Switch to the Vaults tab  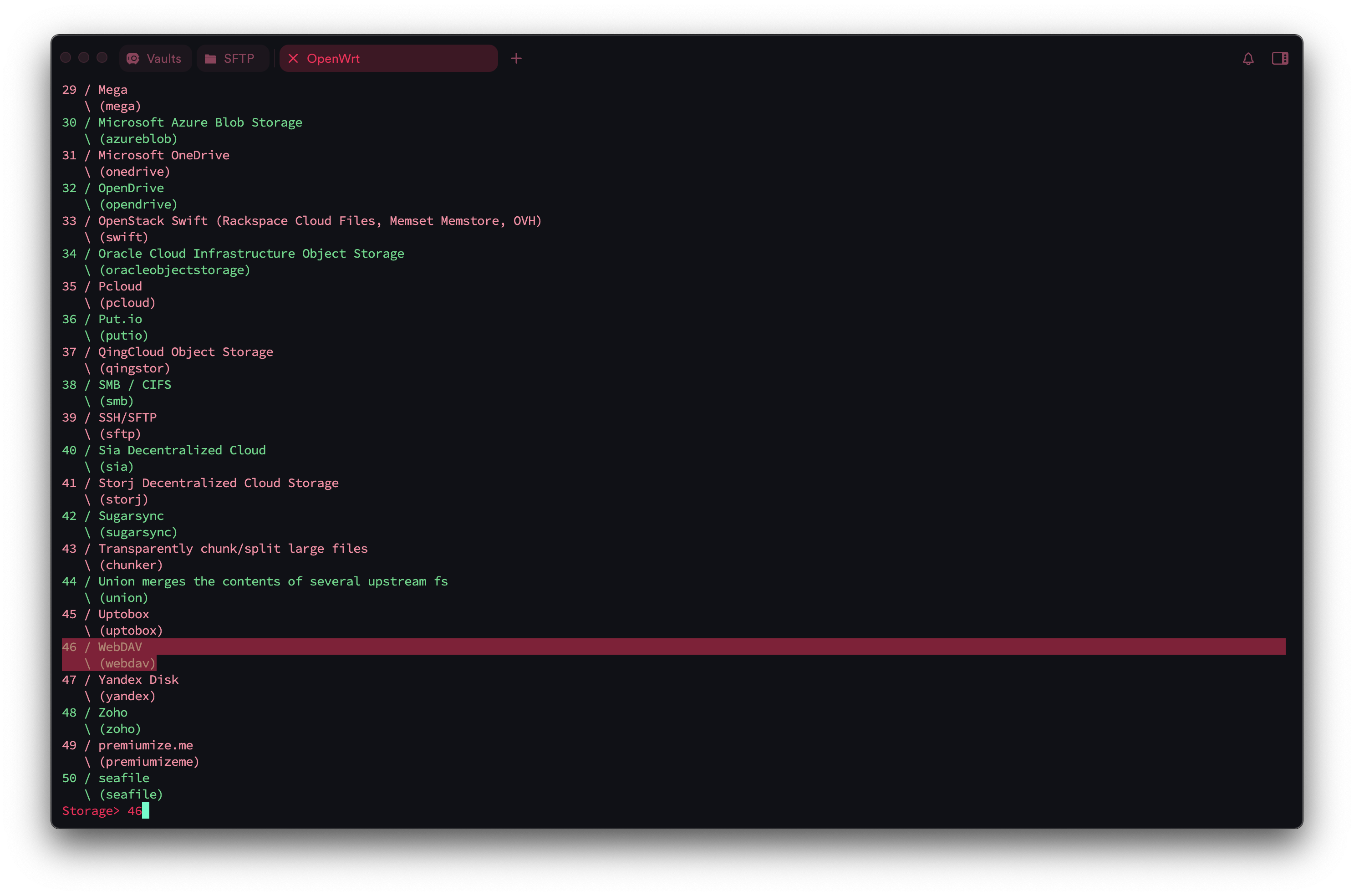point(163,58)
